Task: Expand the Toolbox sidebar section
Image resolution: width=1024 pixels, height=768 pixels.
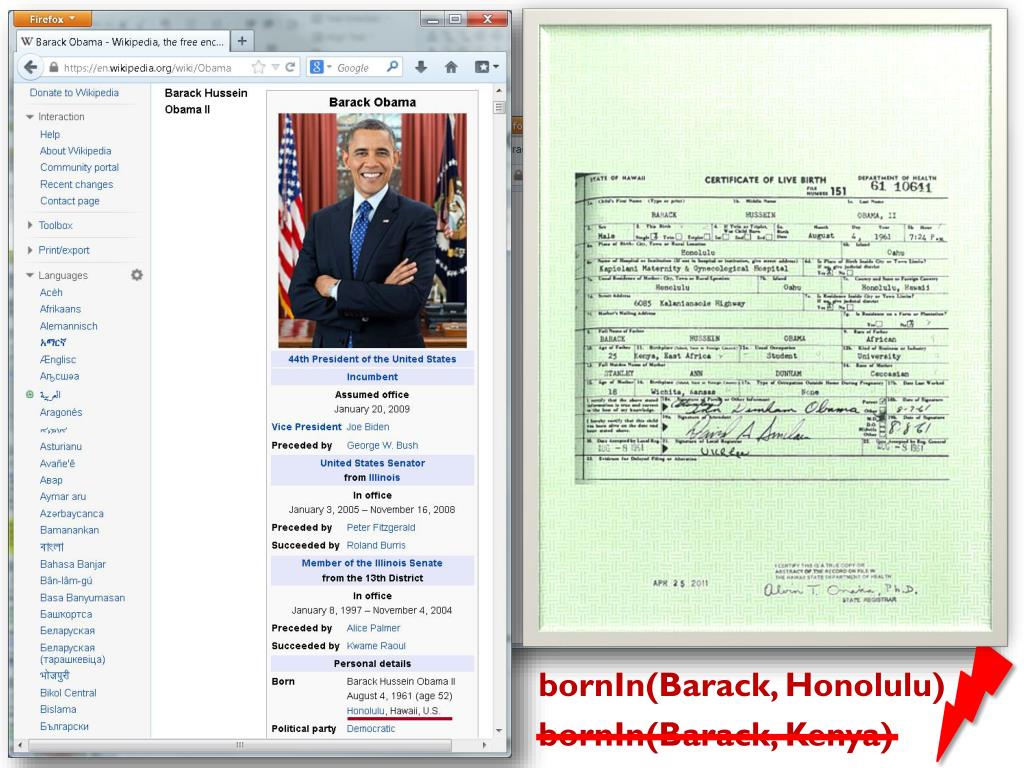Action: pyautogui.click(x=29, y=225)
